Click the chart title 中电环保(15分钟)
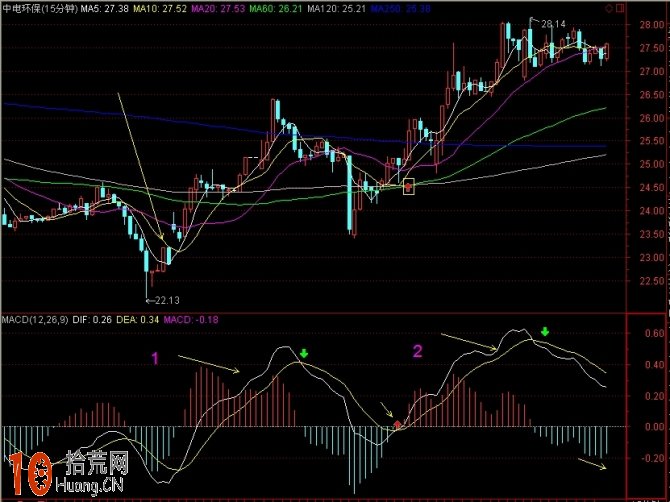This screenshot has height=502, width=670. tap(40, 9)
